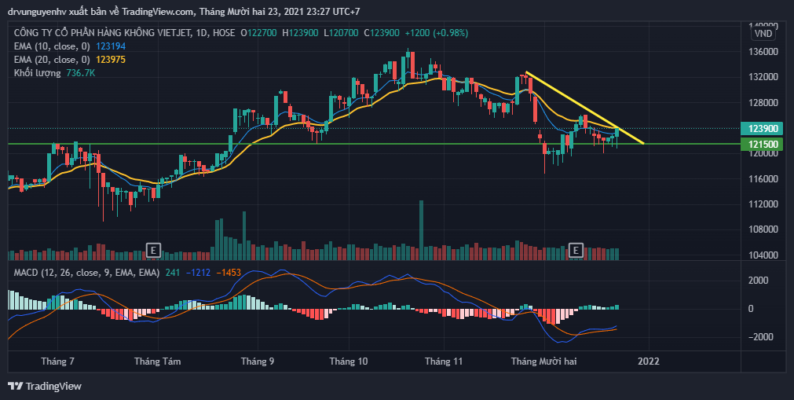Click the Tháng 10 time axis label
This screenshot has height=400, width=794.
click(348, 362)
